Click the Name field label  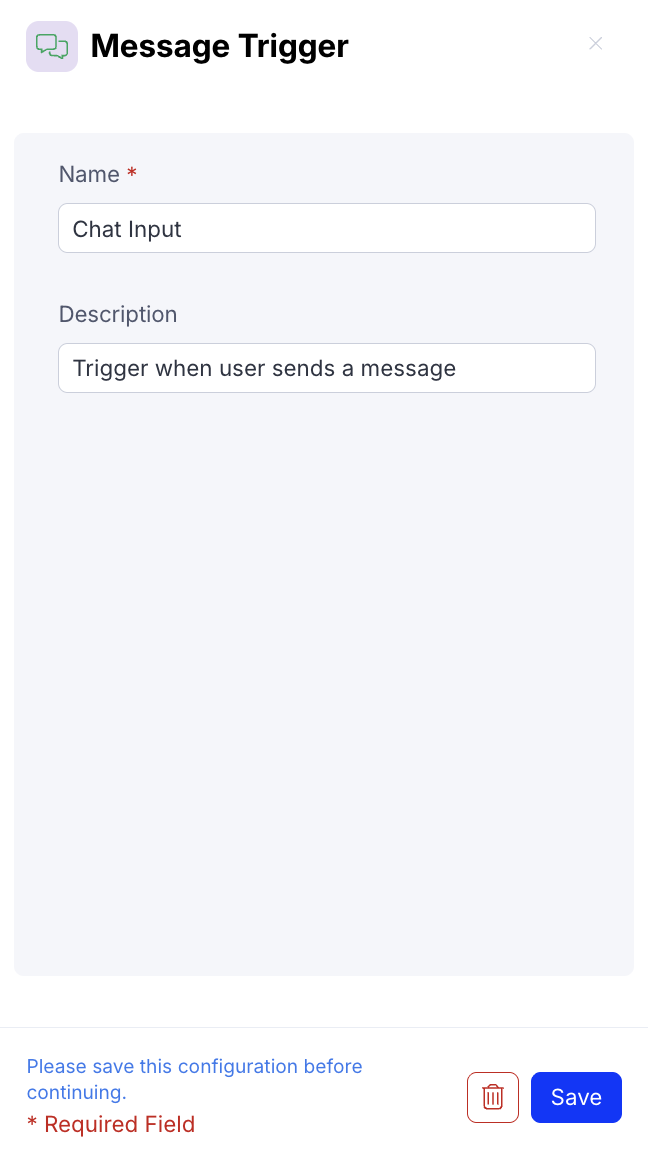click(x=89, y=174)
